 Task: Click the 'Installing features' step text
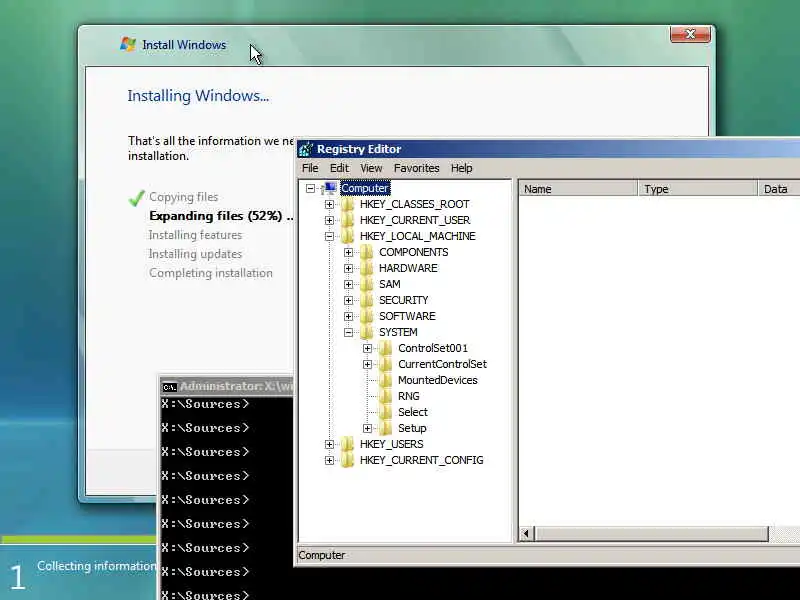(x=195, y=235)
